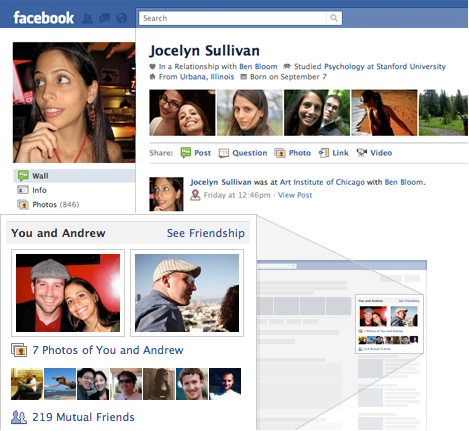Viewport: 469px width, 431px height.
Task: Click the Video camera icon in Share bar
Action: (362, 153)
